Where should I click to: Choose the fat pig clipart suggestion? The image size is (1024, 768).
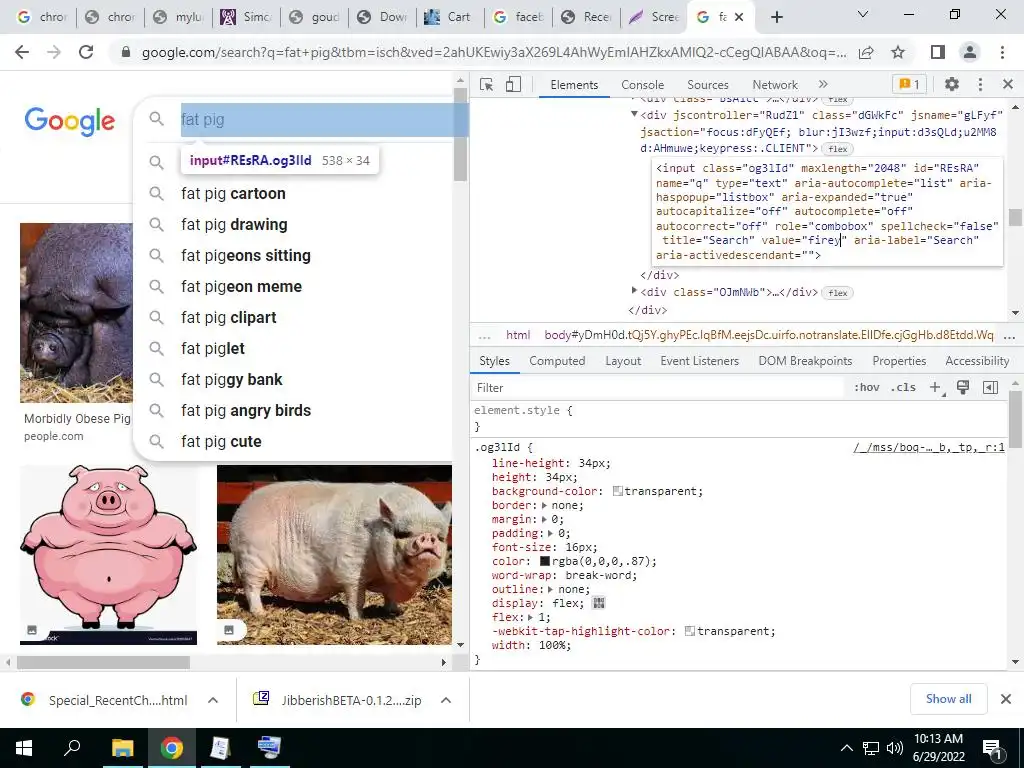click(229, 318)
